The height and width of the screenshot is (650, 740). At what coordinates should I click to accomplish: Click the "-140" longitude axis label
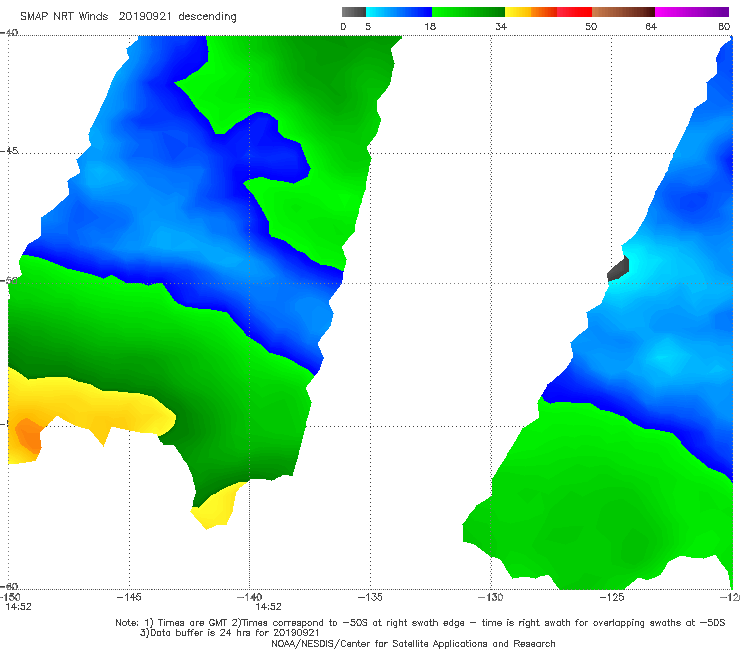(x=249, y=597)
